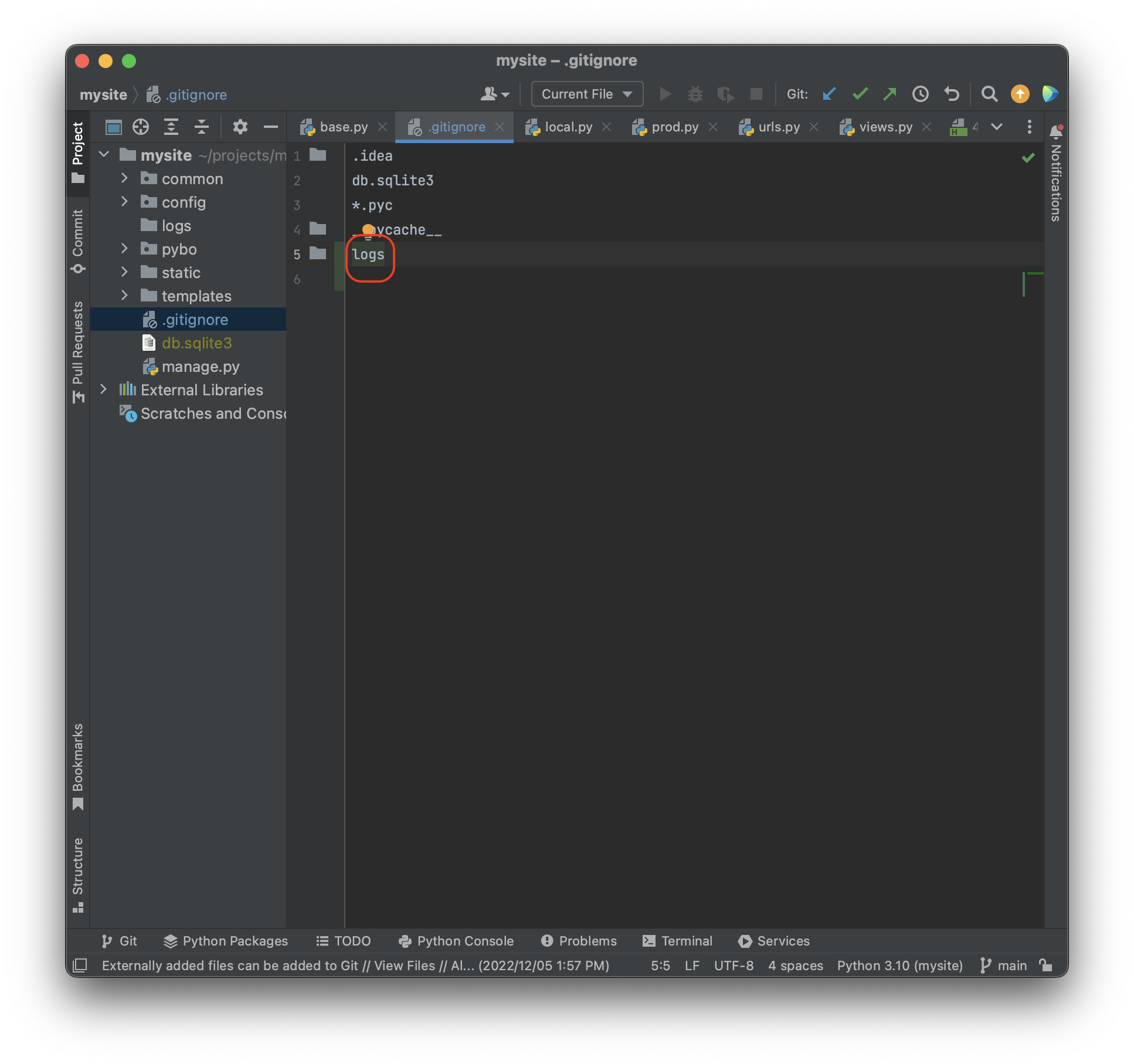Viewport: 1134px width, 1064px height.
Task: Click the Git Update Project arrow icon
Action: pos(829,94)
